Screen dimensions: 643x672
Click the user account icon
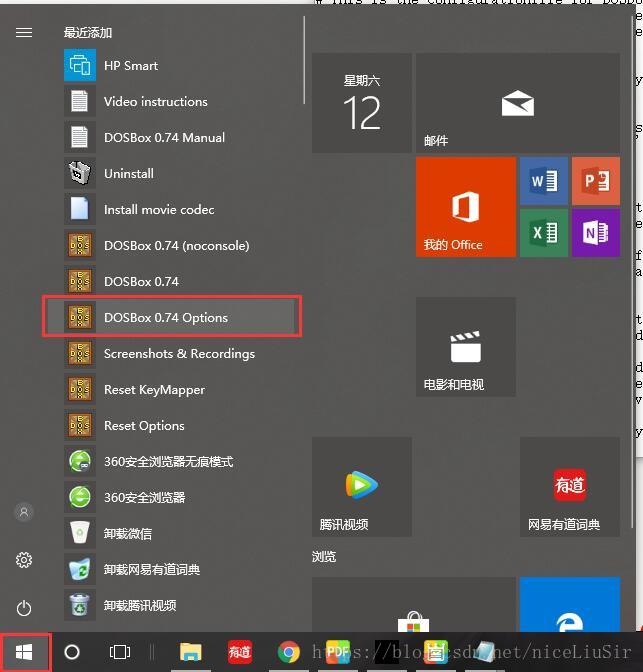point(24,512)
